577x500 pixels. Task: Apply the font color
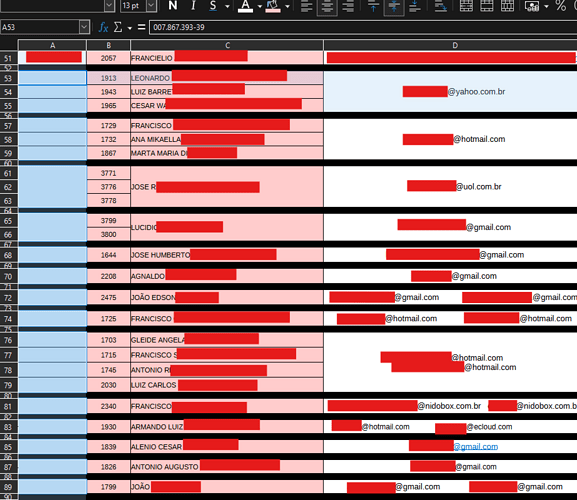tap(245, 6)
